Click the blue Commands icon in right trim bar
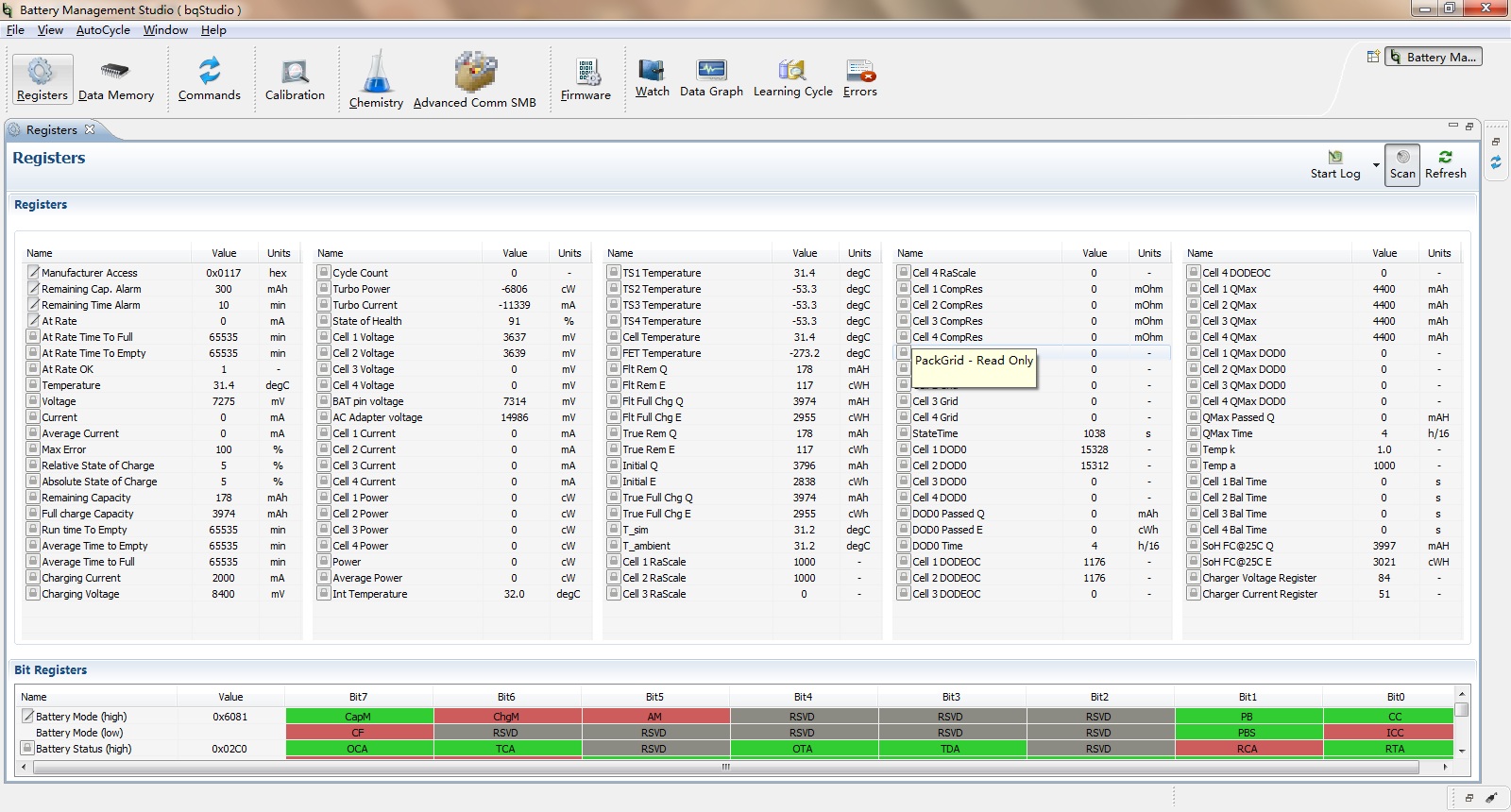The width and height of the screenshot is (1511, 812). 1496,163
